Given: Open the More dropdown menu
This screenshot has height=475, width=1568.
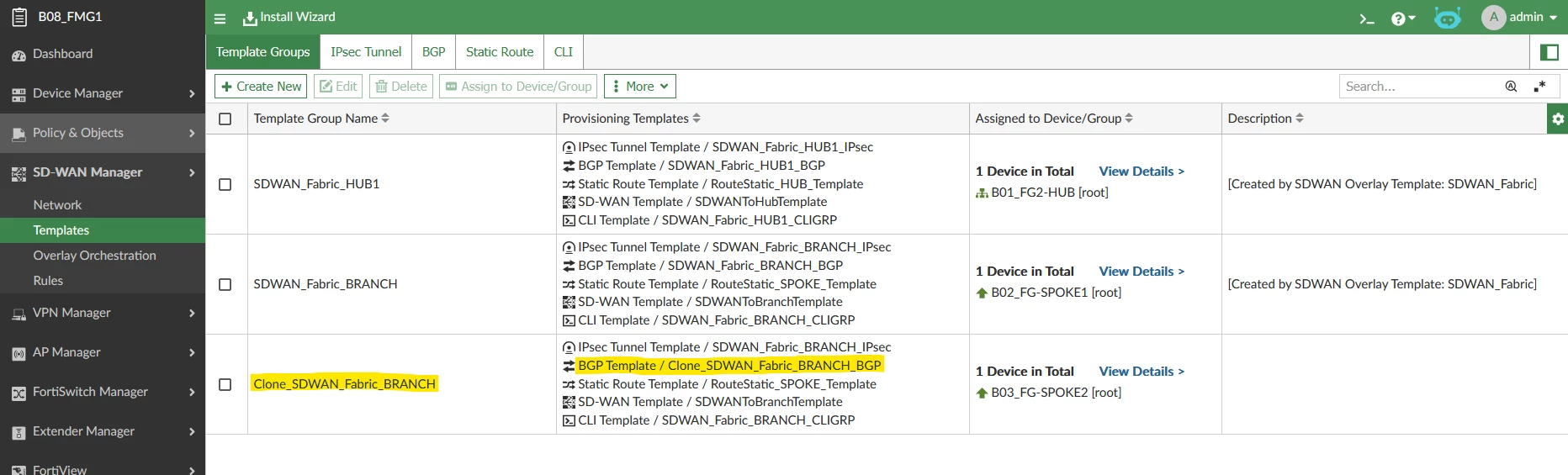Looking at the screenshot, I should point(640,87).
